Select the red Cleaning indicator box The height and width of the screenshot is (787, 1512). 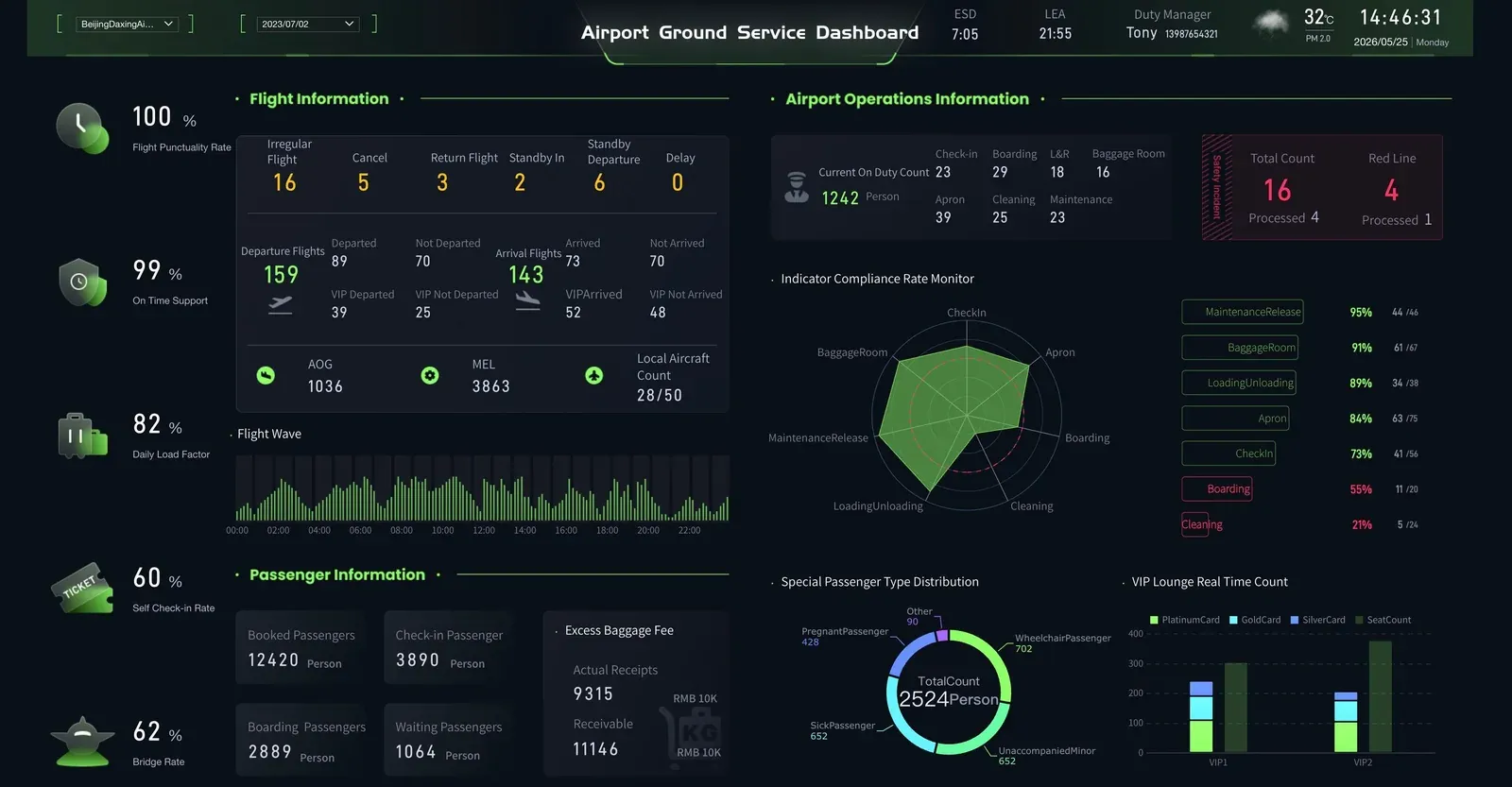(1195, 524)
